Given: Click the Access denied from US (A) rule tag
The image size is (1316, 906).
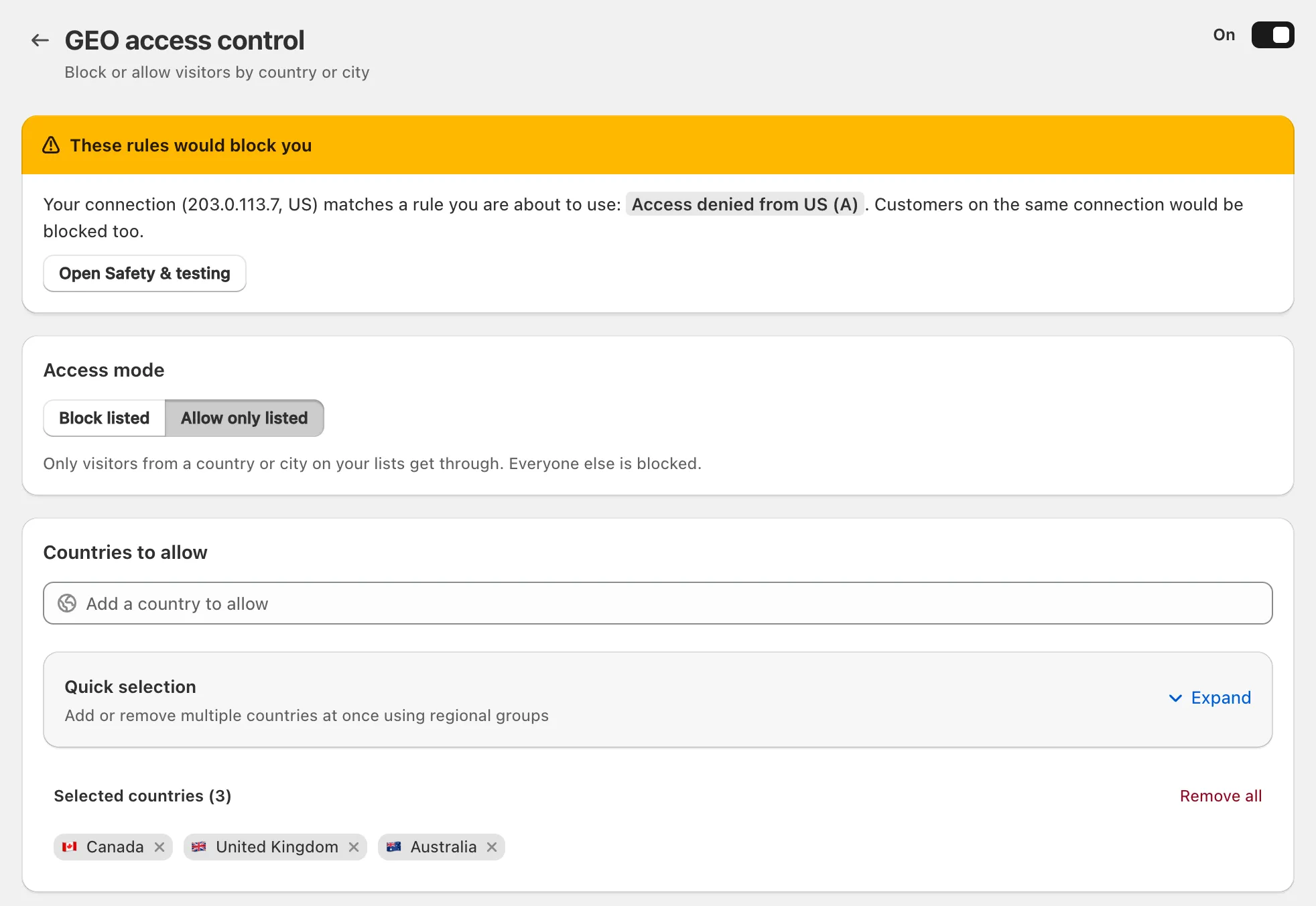Looking at the screenshot, I should (x=745, y=204).
